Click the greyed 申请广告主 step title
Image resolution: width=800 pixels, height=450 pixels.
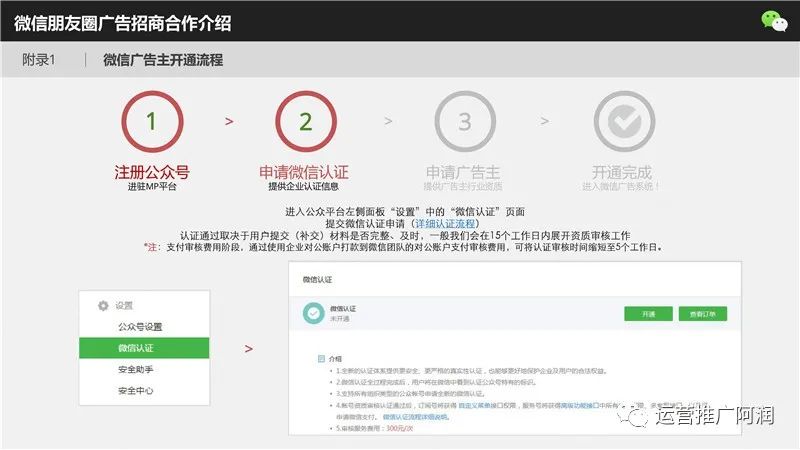[463, 172]
